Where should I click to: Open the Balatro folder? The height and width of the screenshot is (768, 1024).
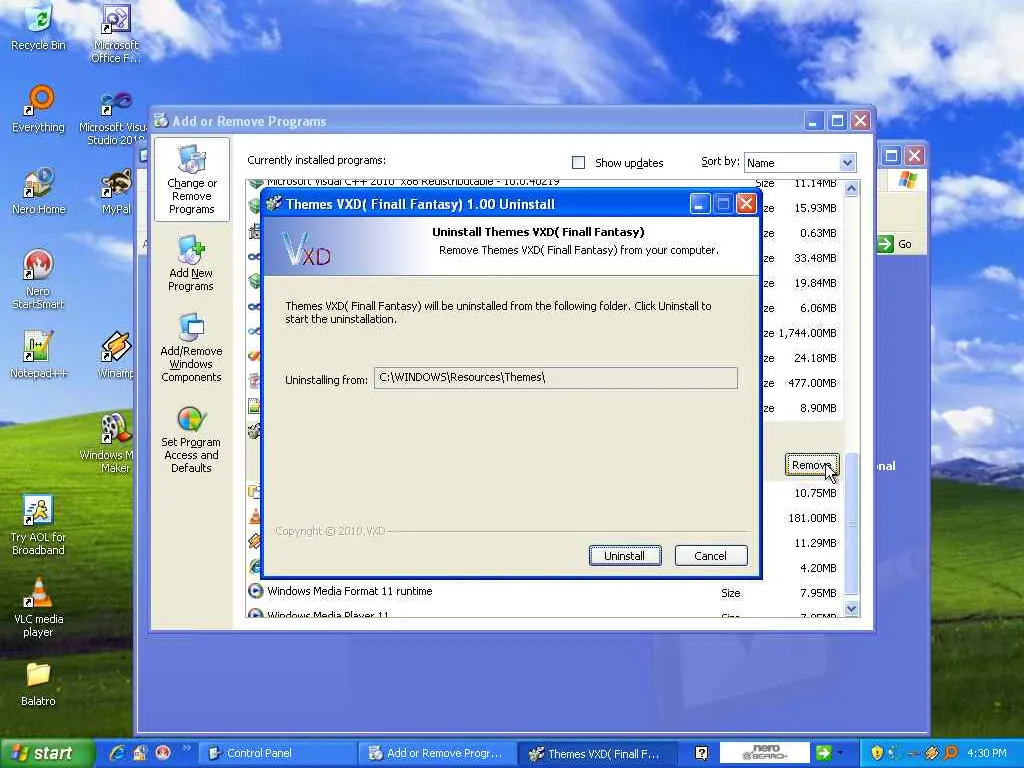pos(39,684)
